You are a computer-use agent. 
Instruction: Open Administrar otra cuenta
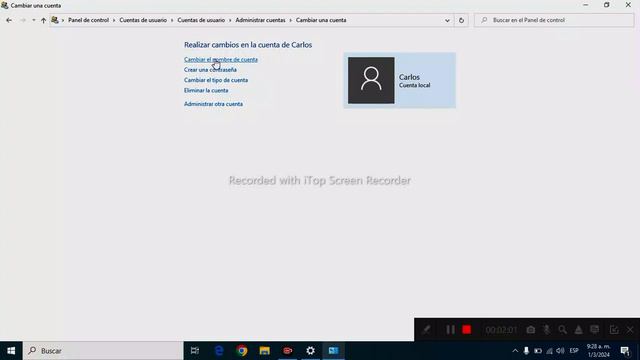click(x=213, y=104)
